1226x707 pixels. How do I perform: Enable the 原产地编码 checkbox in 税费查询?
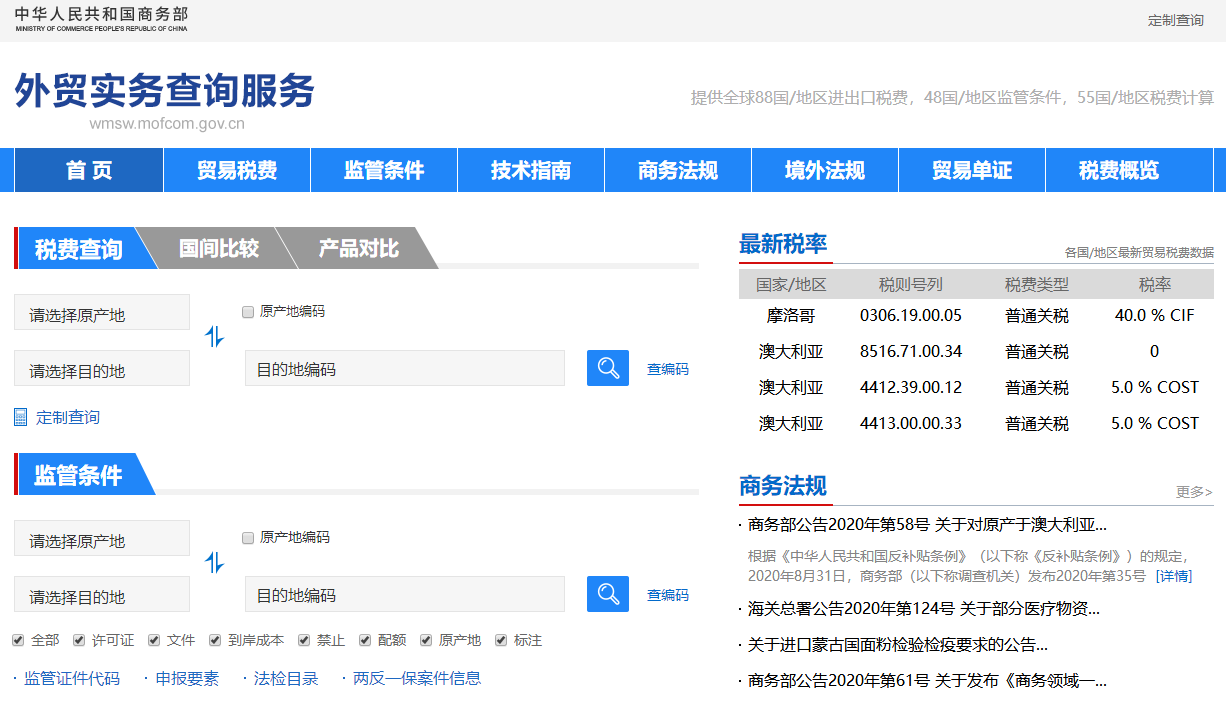tap(247, 312)
